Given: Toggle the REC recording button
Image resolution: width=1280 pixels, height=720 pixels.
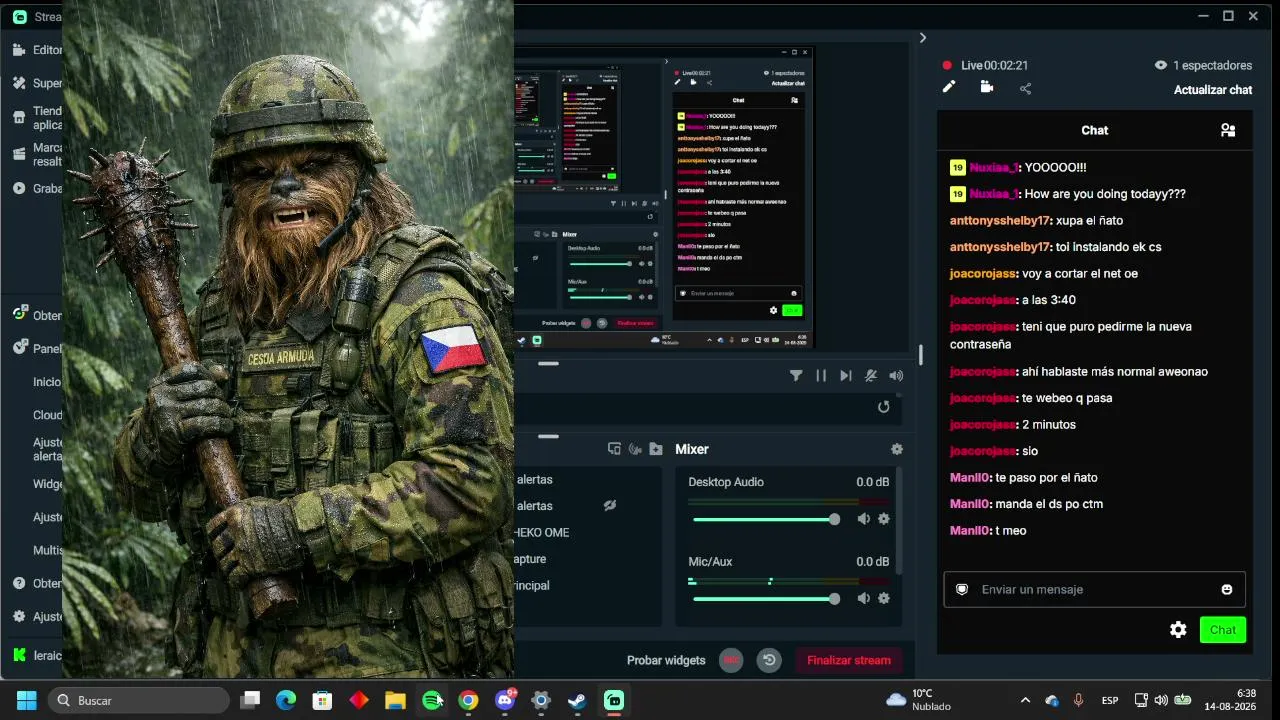Looking at the screenshot, I should pyautogui.click(x=731, y=660).
